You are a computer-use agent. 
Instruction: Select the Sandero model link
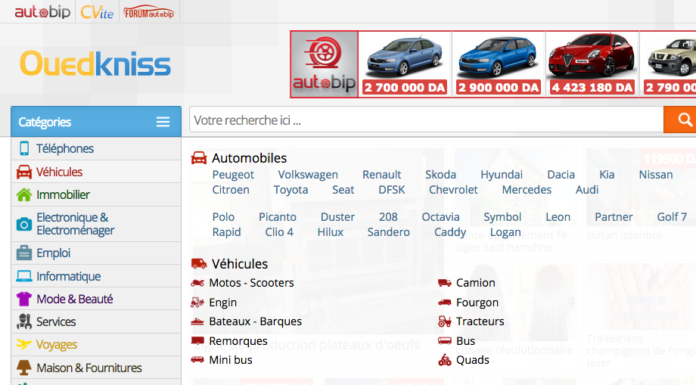click(x=388, y=232)
